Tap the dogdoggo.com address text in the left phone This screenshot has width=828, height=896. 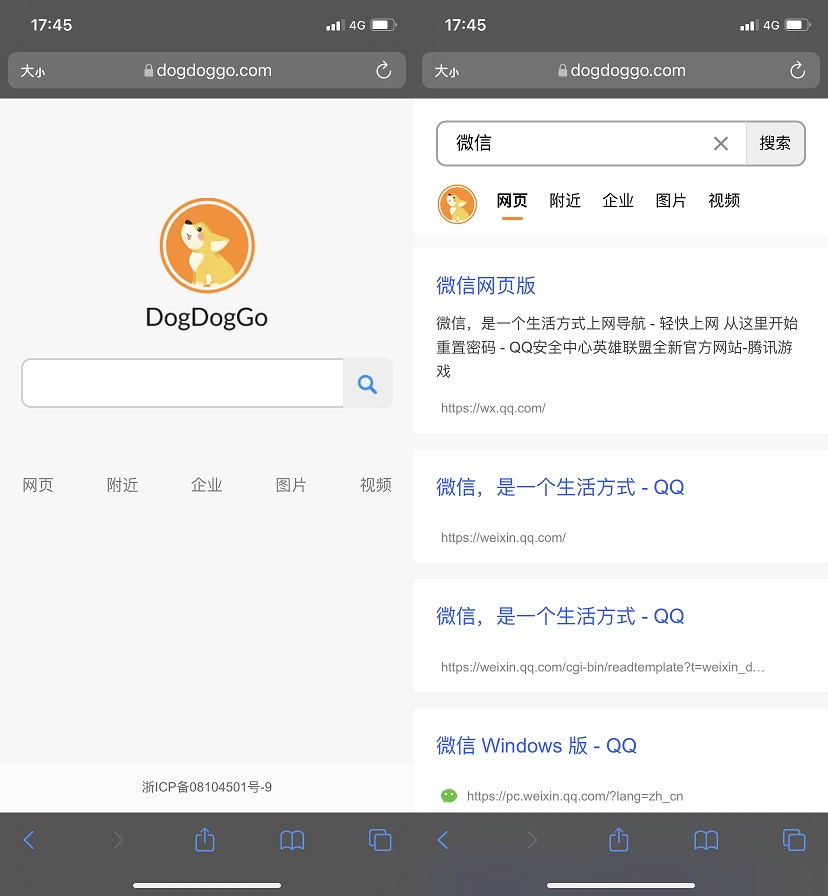pos(214,70)
